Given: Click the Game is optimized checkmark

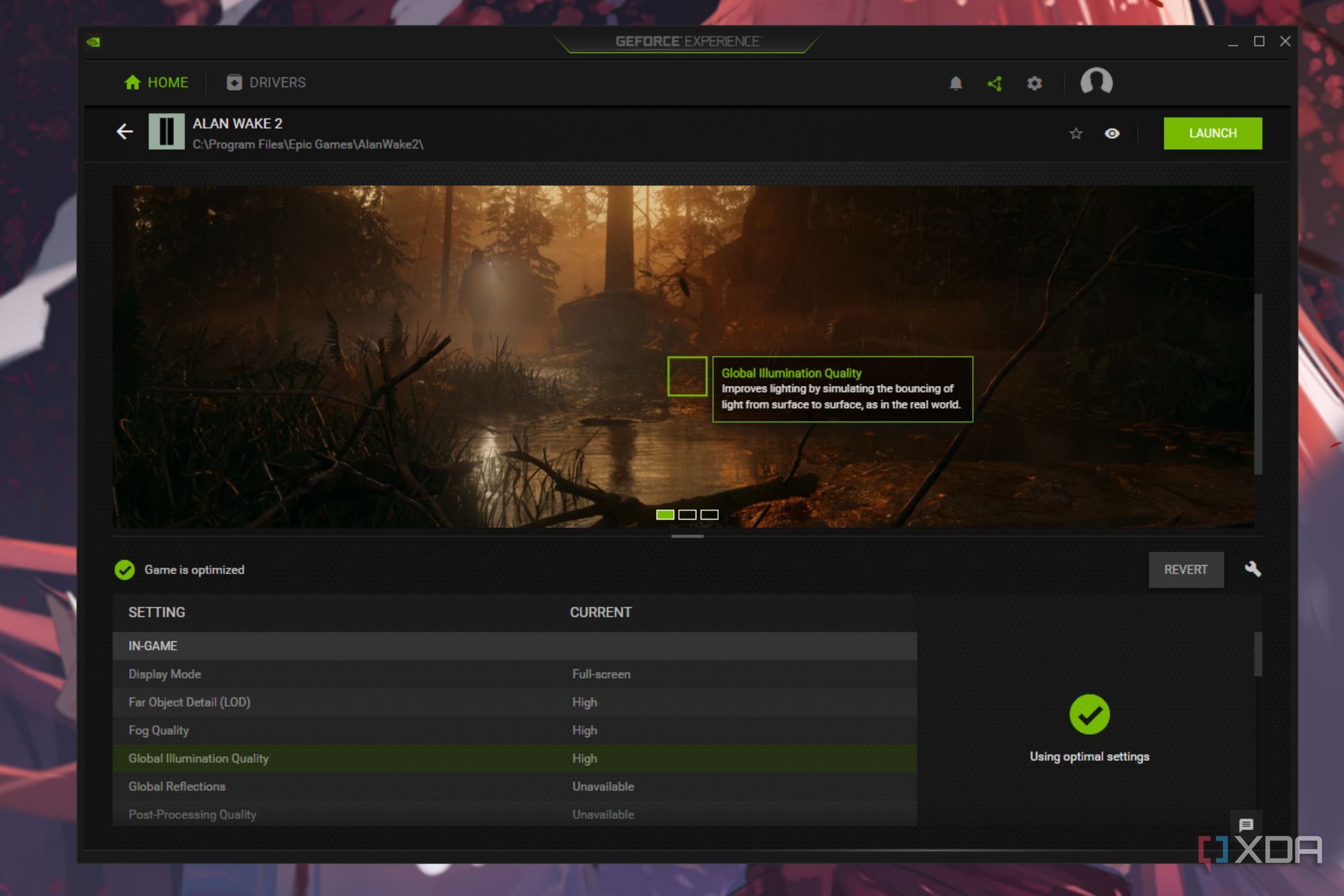Looking at the screenshot, I should (125, 570).
